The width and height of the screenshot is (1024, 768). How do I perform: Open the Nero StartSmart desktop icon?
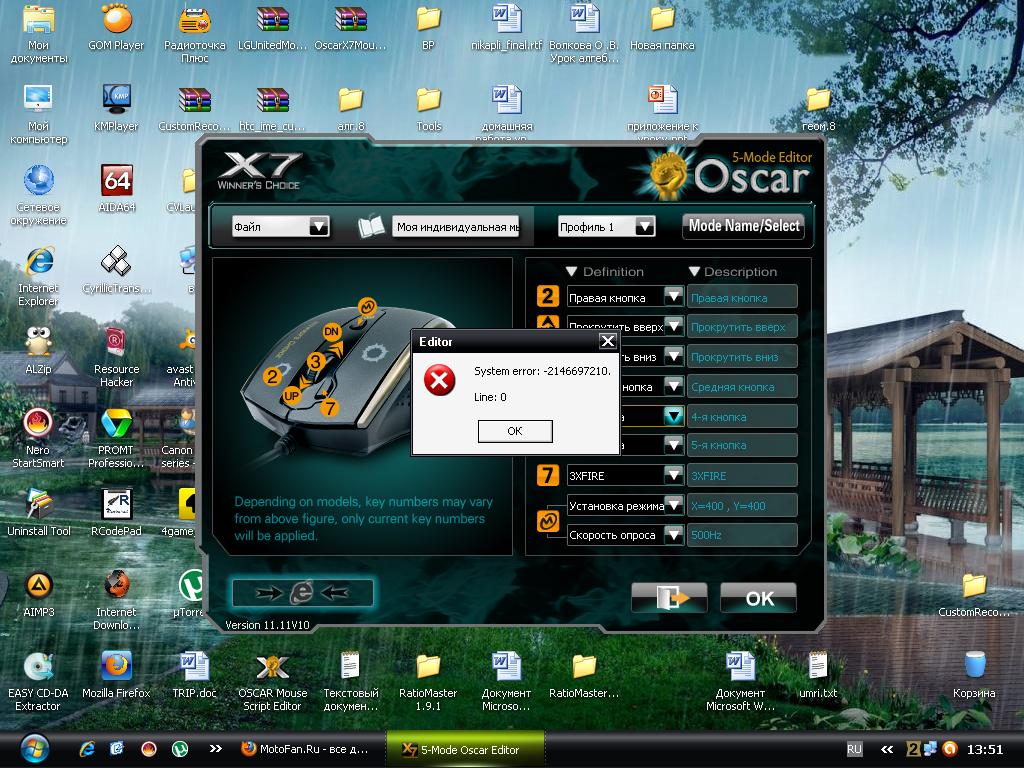coord(38,439)
